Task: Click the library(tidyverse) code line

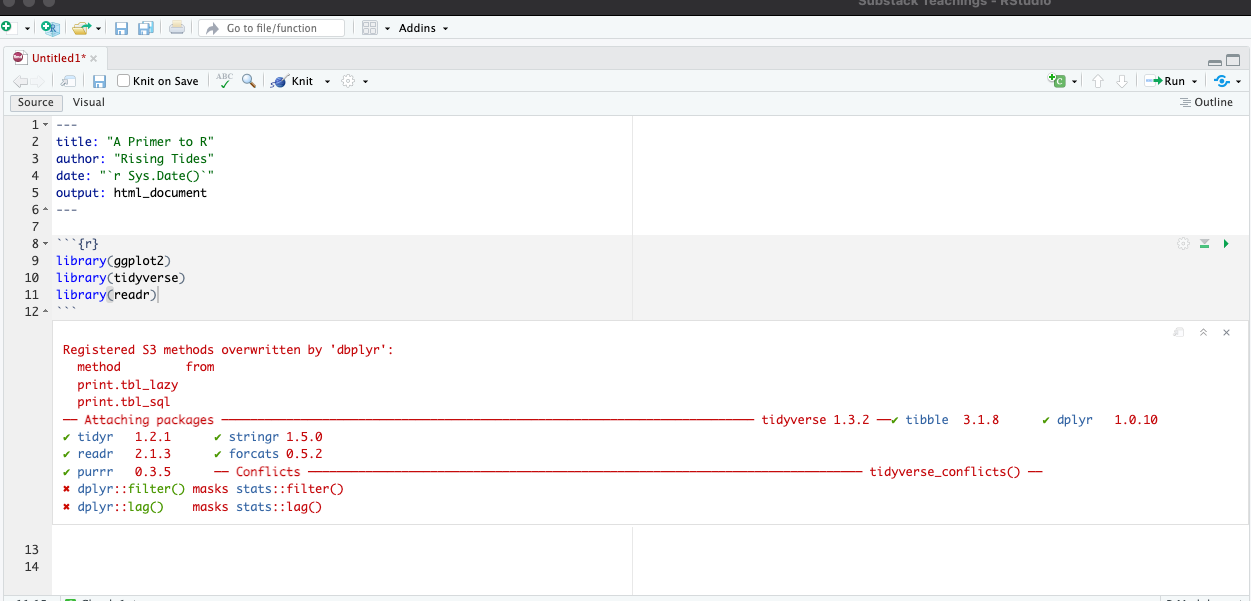Action: pyautogui.click(x=121, y=278)
